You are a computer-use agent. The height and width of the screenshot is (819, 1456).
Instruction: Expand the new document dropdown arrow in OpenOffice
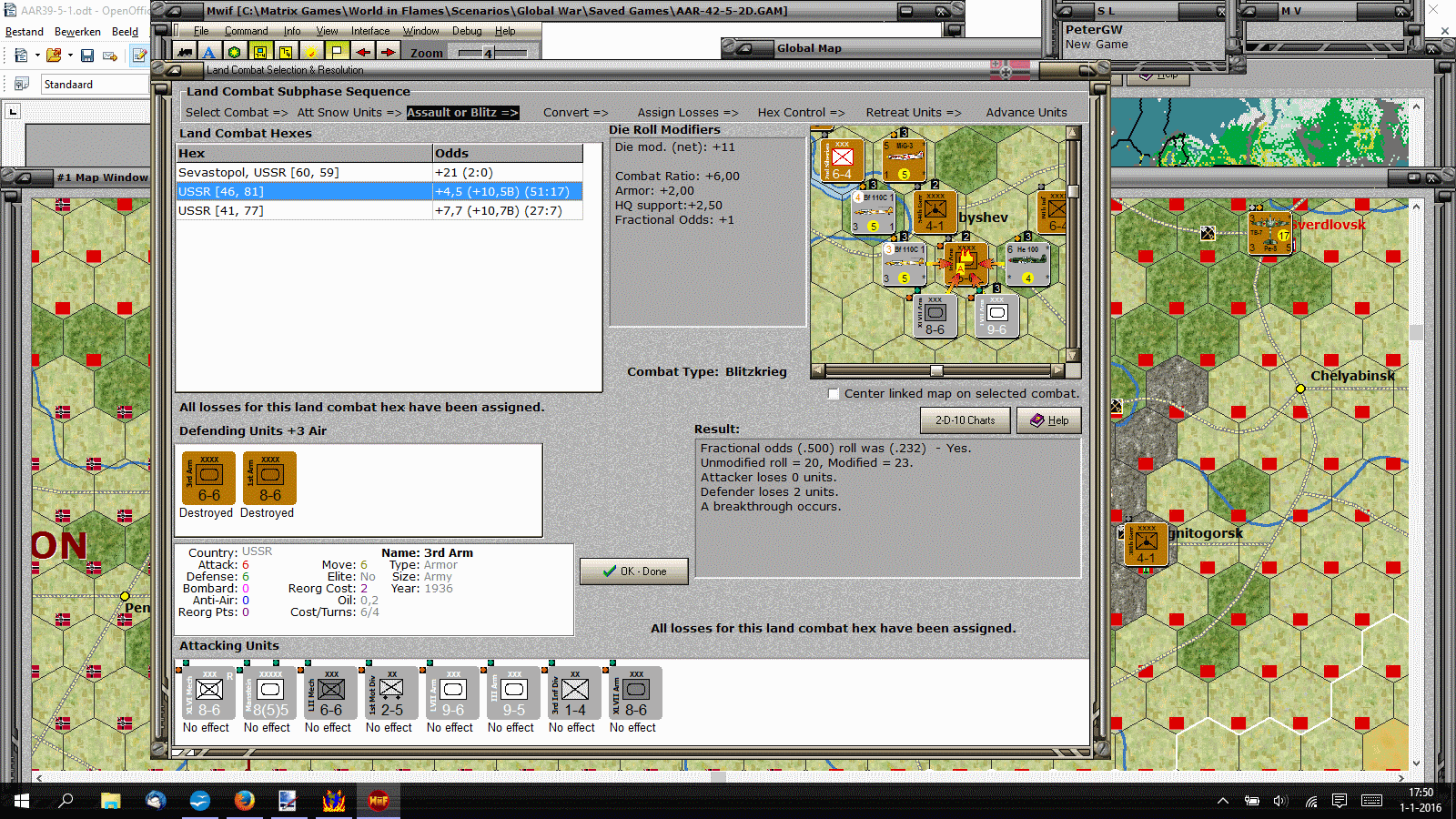point(37,56)
